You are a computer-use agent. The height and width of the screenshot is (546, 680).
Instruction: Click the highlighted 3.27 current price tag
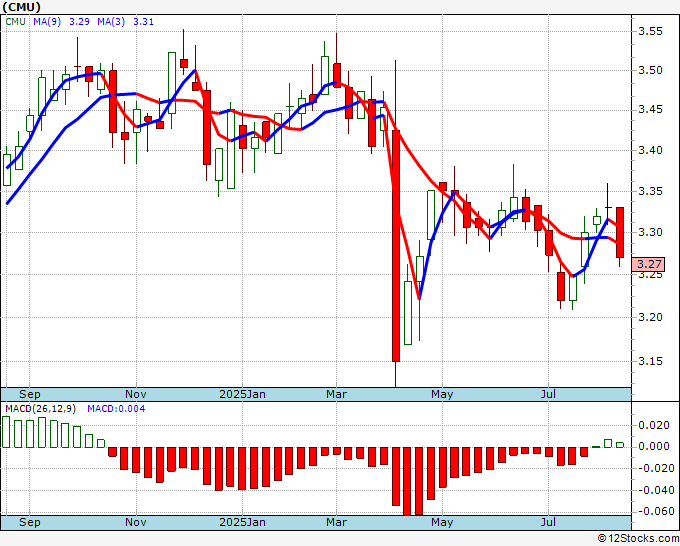pyautogui.click(x=648, y=264)
